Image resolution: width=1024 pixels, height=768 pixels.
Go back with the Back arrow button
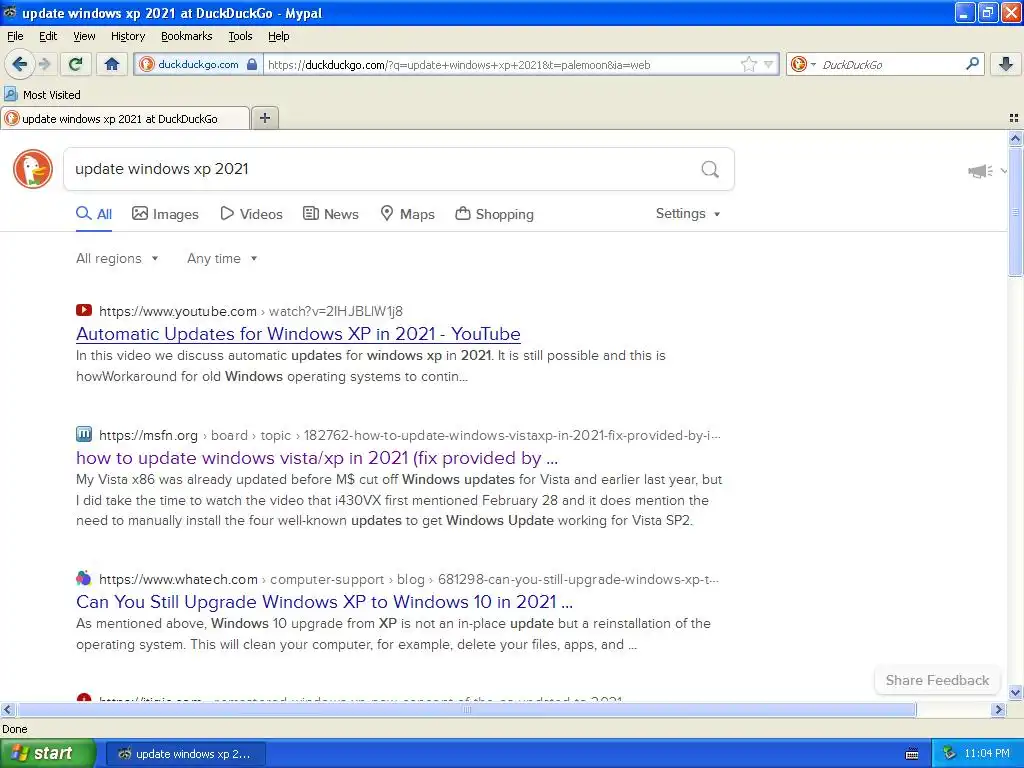(20, 64)
